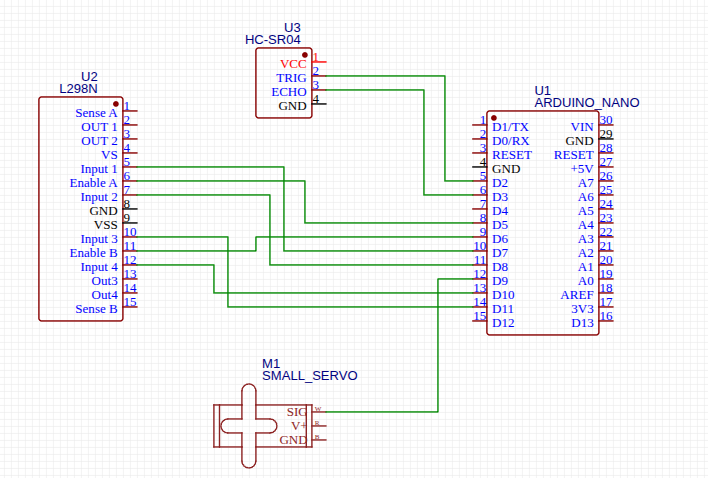708x478 pixels.
Task: Select the ARDUINO_NANO component name
Action: (587, 103)
